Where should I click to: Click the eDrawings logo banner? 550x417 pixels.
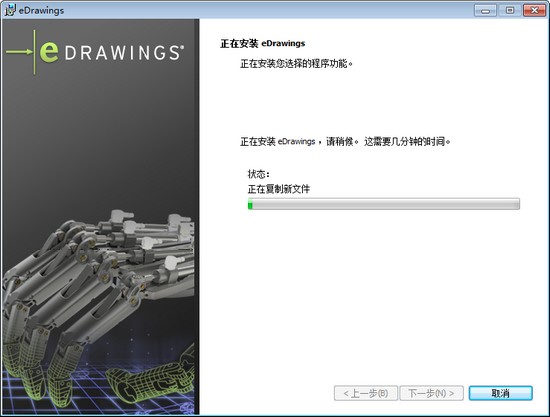[x=95, y=52]
